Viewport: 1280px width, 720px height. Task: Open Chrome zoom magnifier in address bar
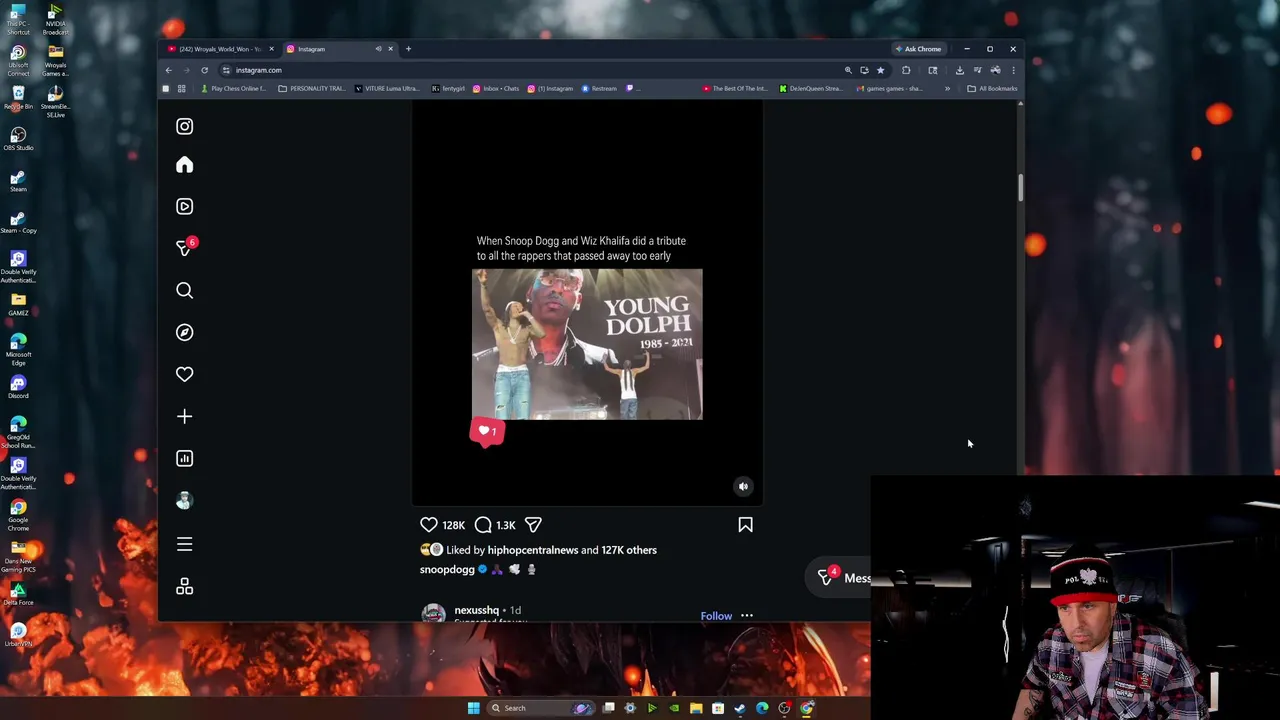click(848, 70)
